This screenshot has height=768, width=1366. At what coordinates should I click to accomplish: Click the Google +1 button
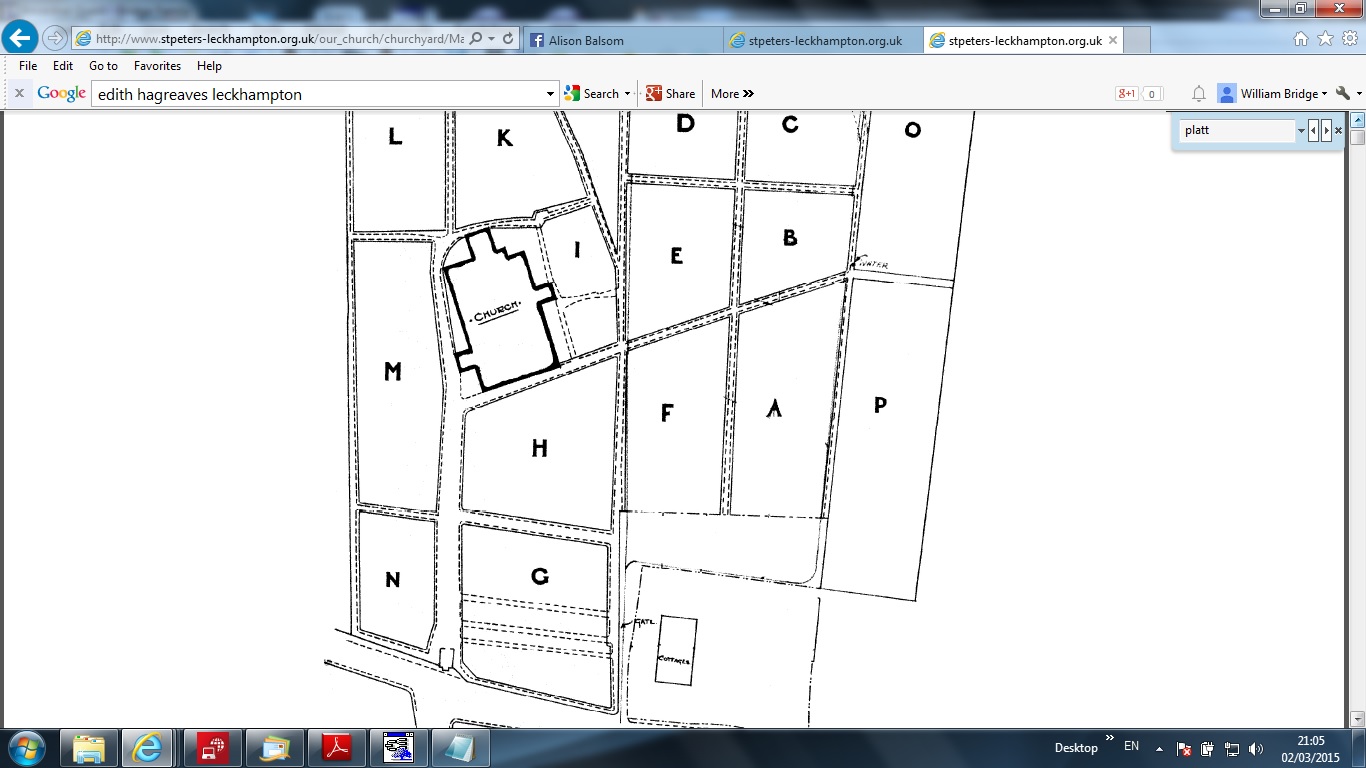coord(1127,94)
